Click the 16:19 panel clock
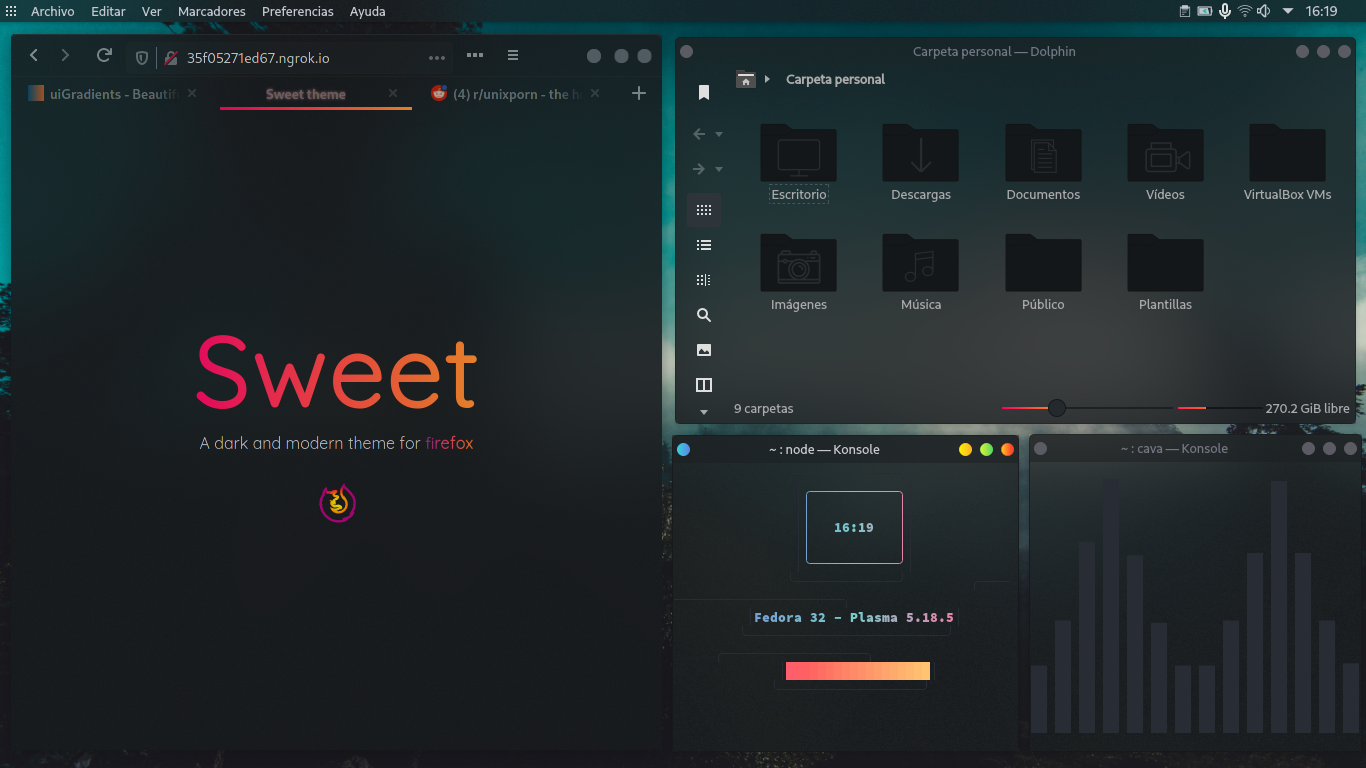This screenshot has height=768, width=1366. tap(1321, 11)
